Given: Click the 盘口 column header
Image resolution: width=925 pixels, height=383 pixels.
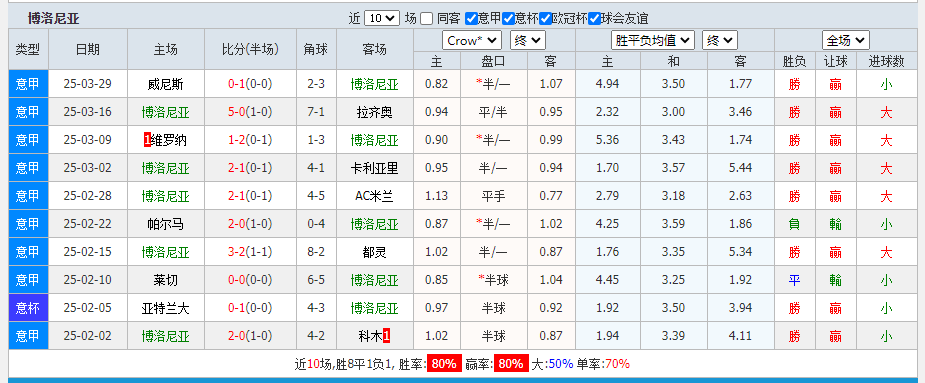Looking at the screenshot, I should point(493,61).
